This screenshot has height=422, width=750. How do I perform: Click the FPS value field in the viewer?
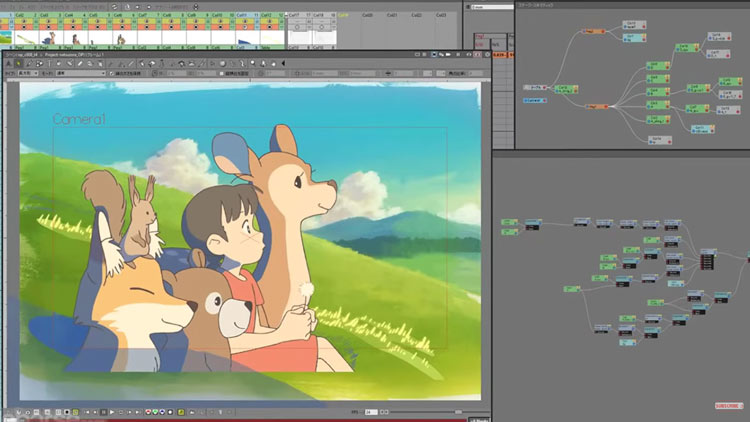[371, 412]
